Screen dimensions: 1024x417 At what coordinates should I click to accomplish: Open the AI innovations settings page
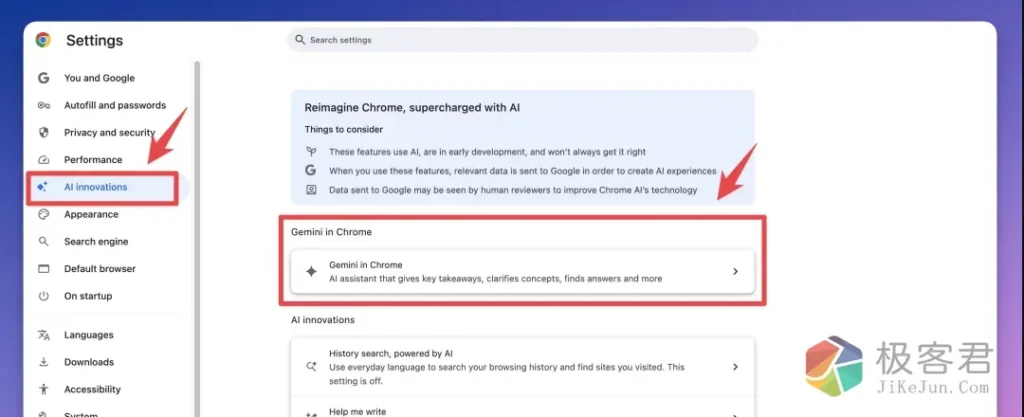[x=95, y=187]
